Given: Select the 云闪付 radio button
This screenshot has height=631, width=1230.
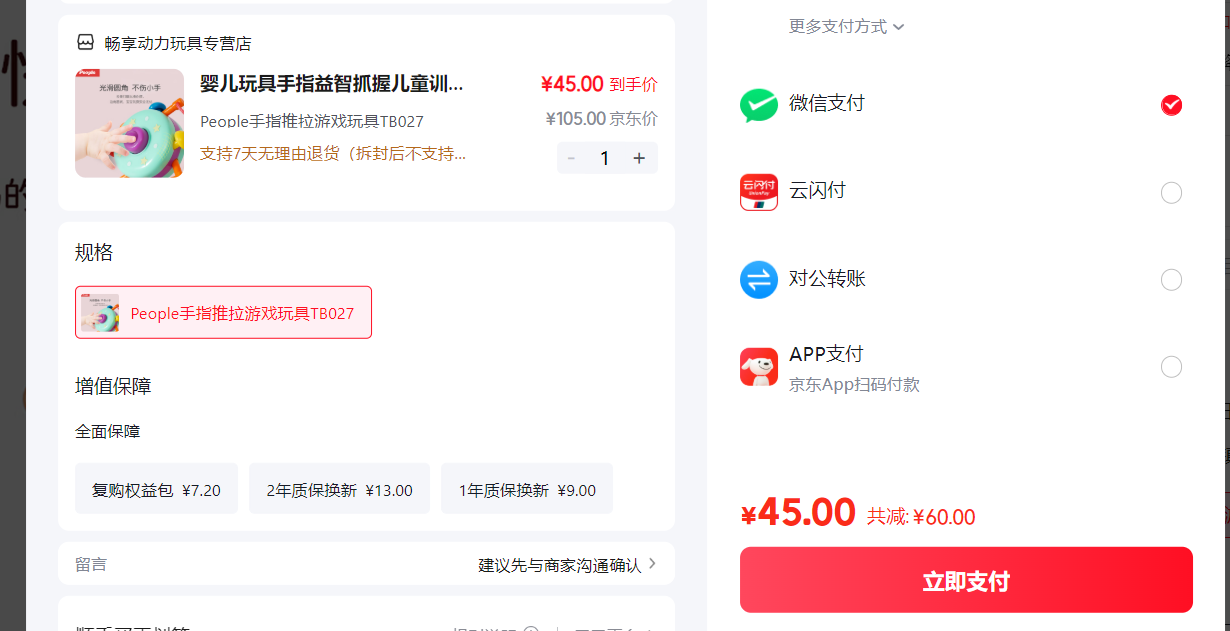Looking at the screenshot, I should (1172, 193).
